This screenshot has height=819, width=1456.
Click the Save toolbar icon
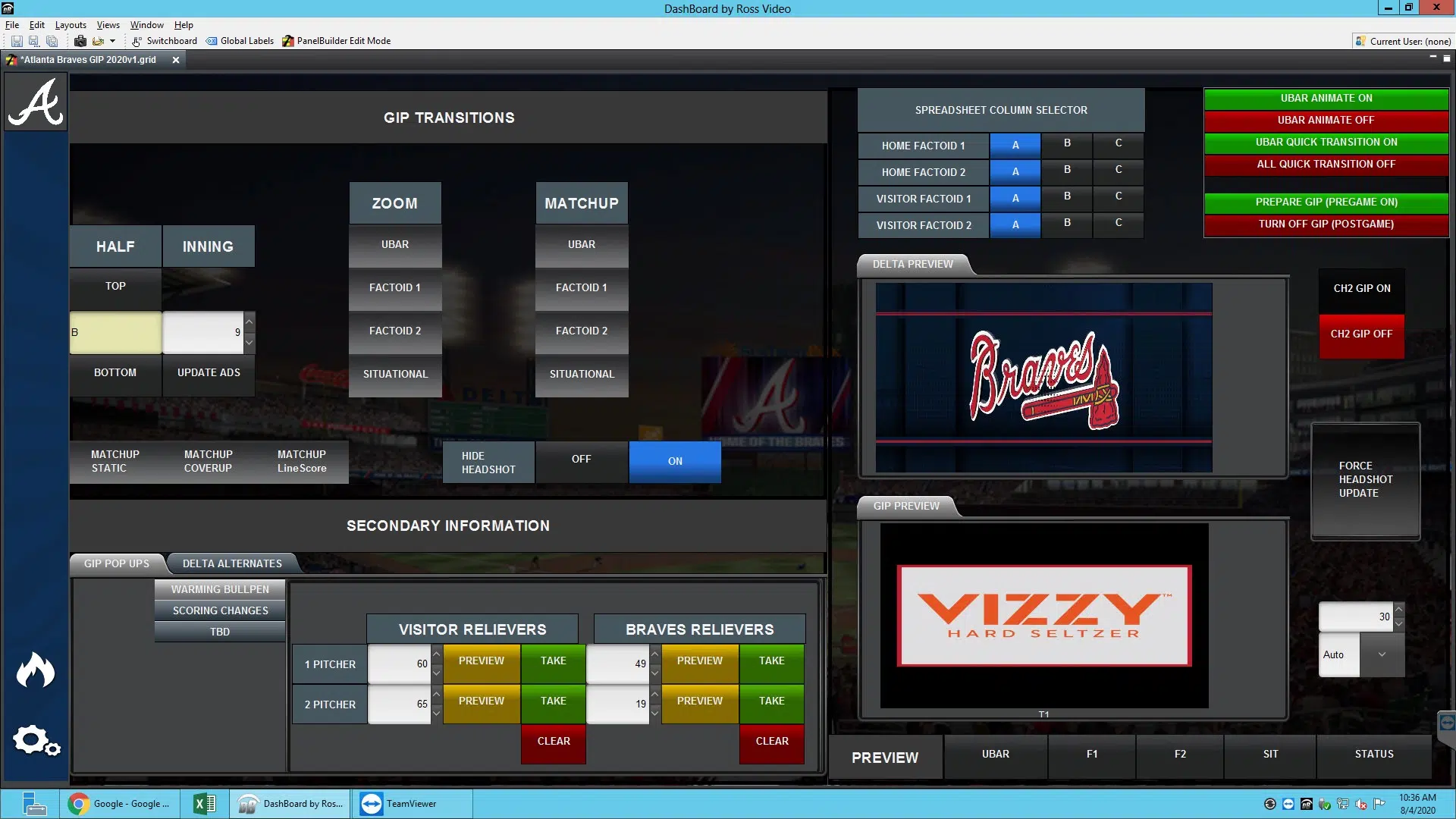(x=16, y=41)
